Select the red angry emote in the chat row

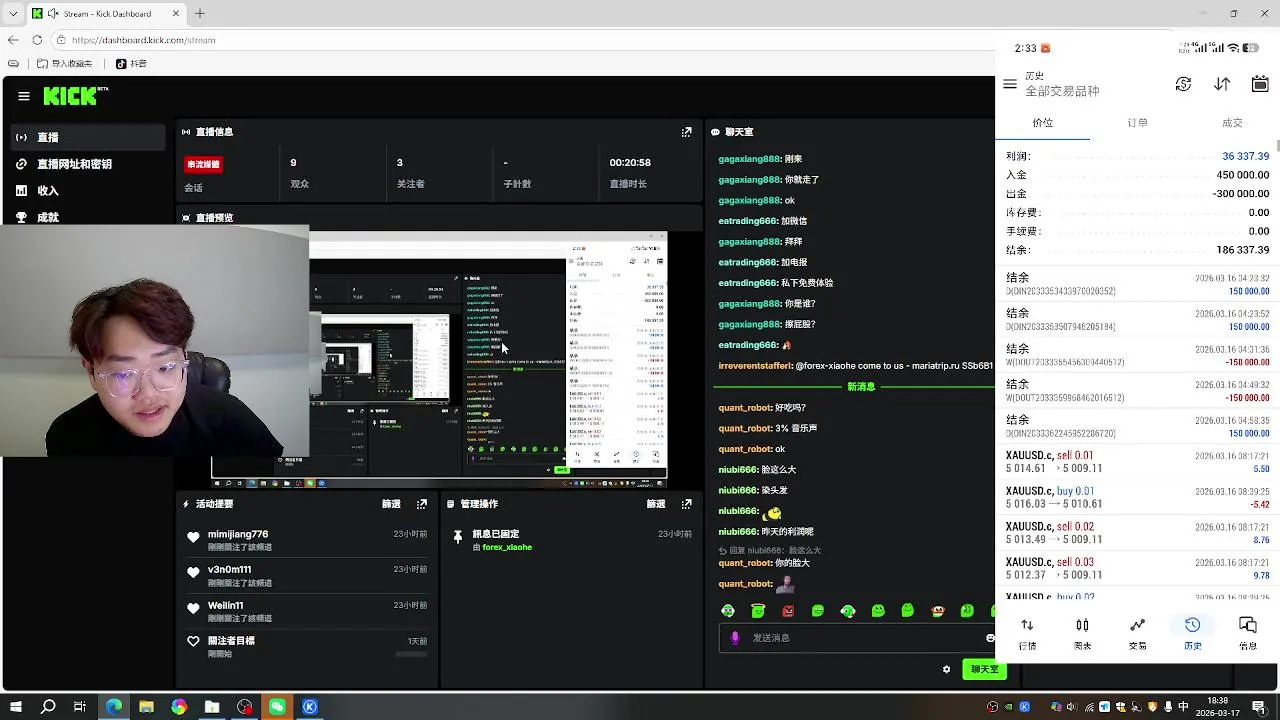[x=788, y=611]
